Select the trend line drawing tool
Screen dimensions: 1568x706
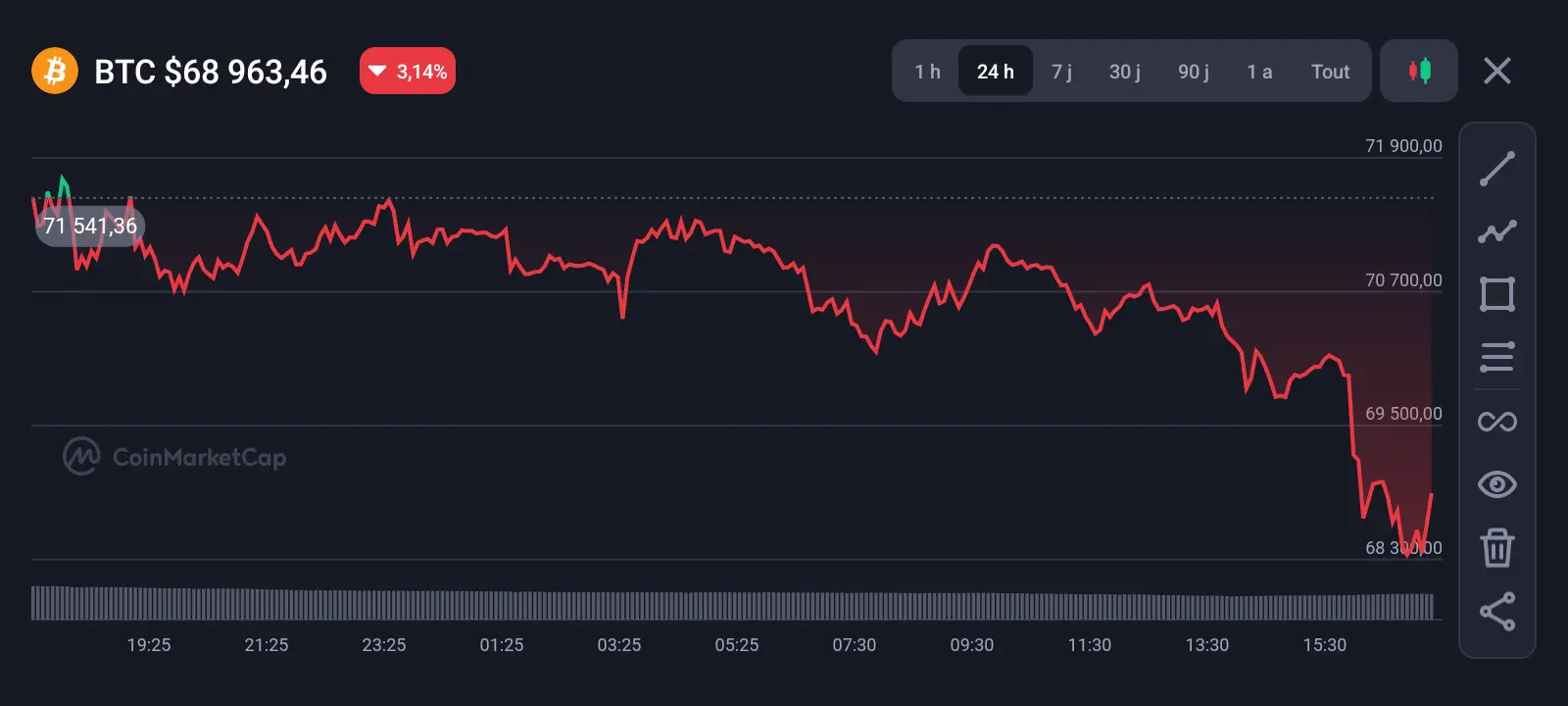click(1497, 169)
